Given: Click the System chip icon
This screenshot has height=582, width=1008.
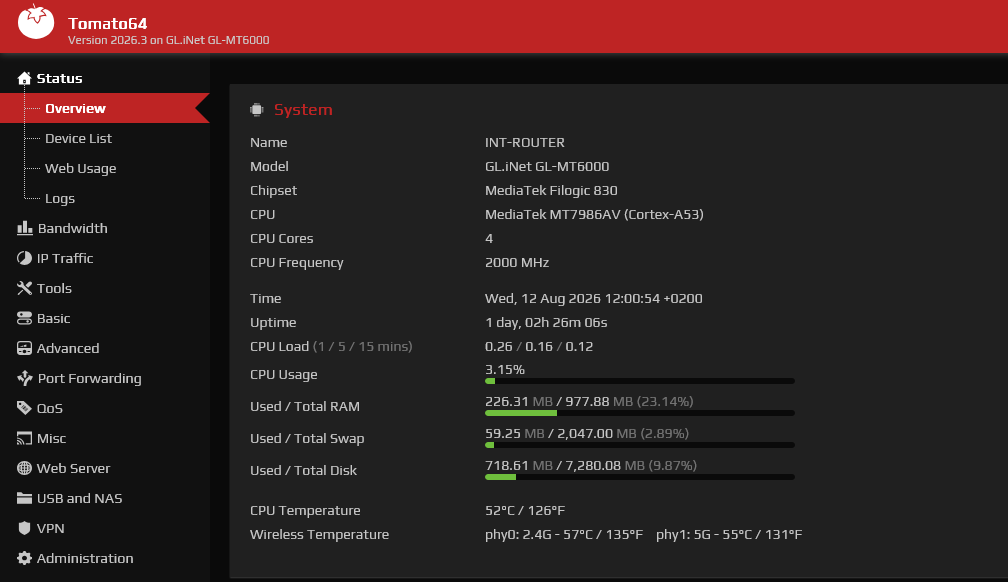Looking at the screenshot, I should click(257, 109).
